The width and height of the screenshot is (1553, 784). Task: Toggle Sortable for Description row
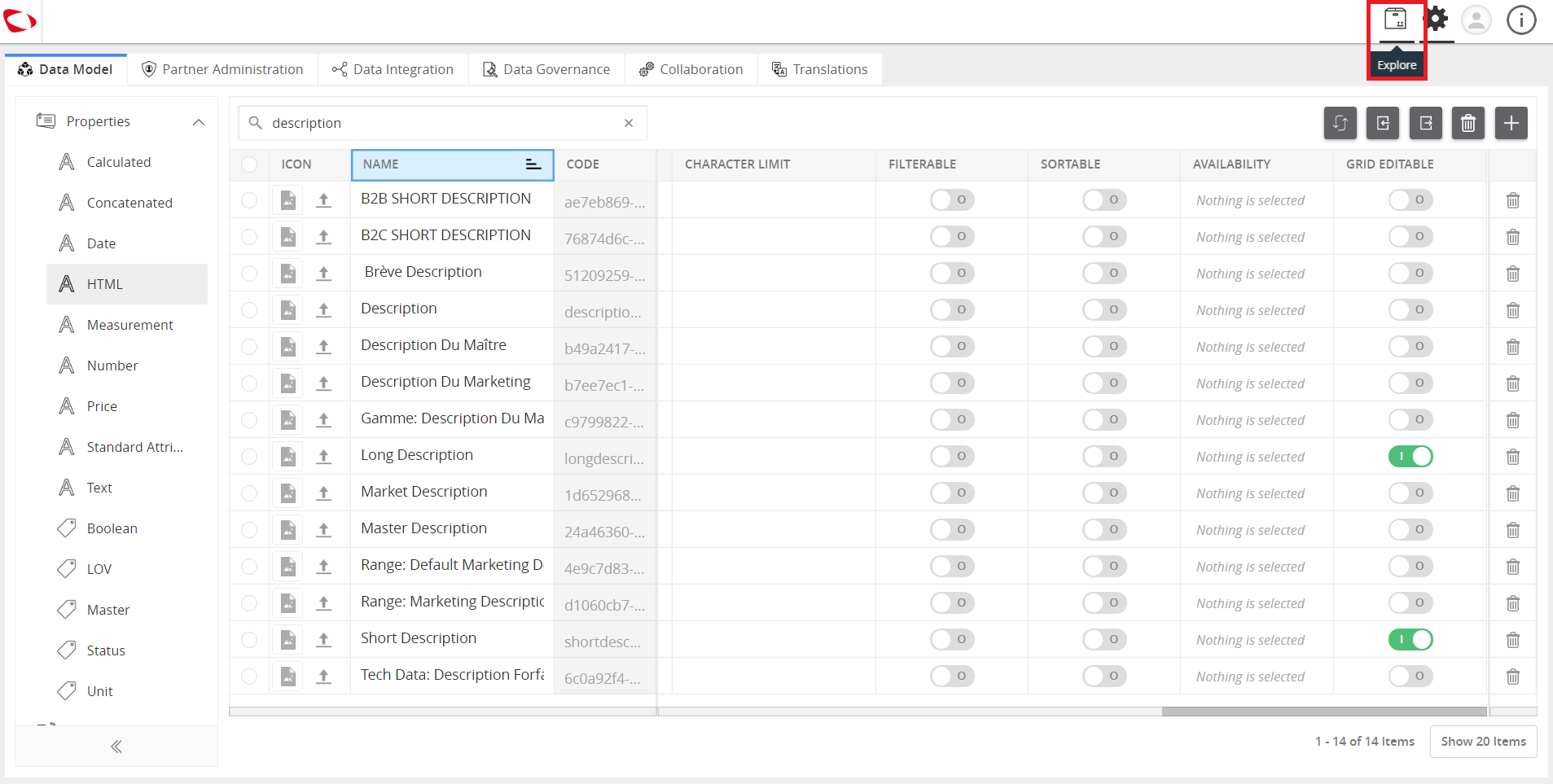[x=1104, y=309]
